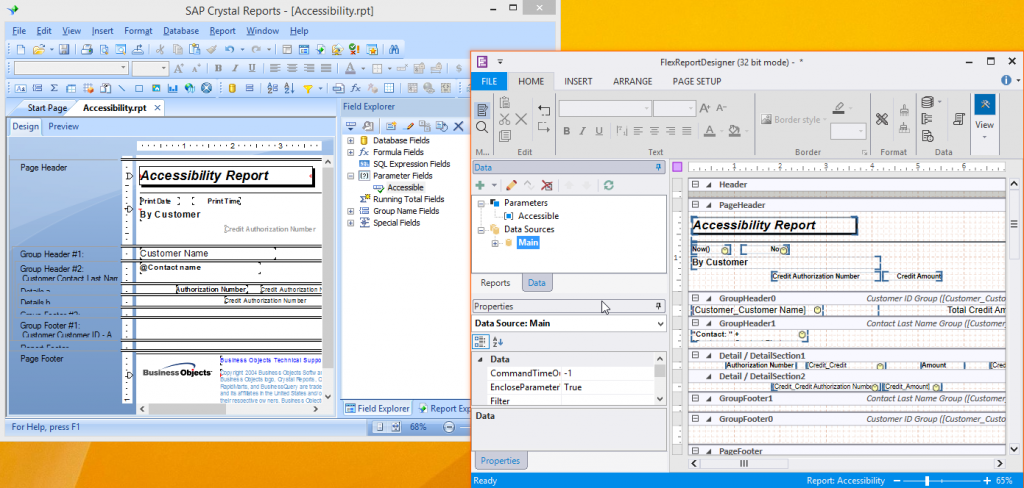Toggle Underline in Crystal Reports formatting toolbar
The width and height of the screenshot is (1024, 488).
[252, 69]
